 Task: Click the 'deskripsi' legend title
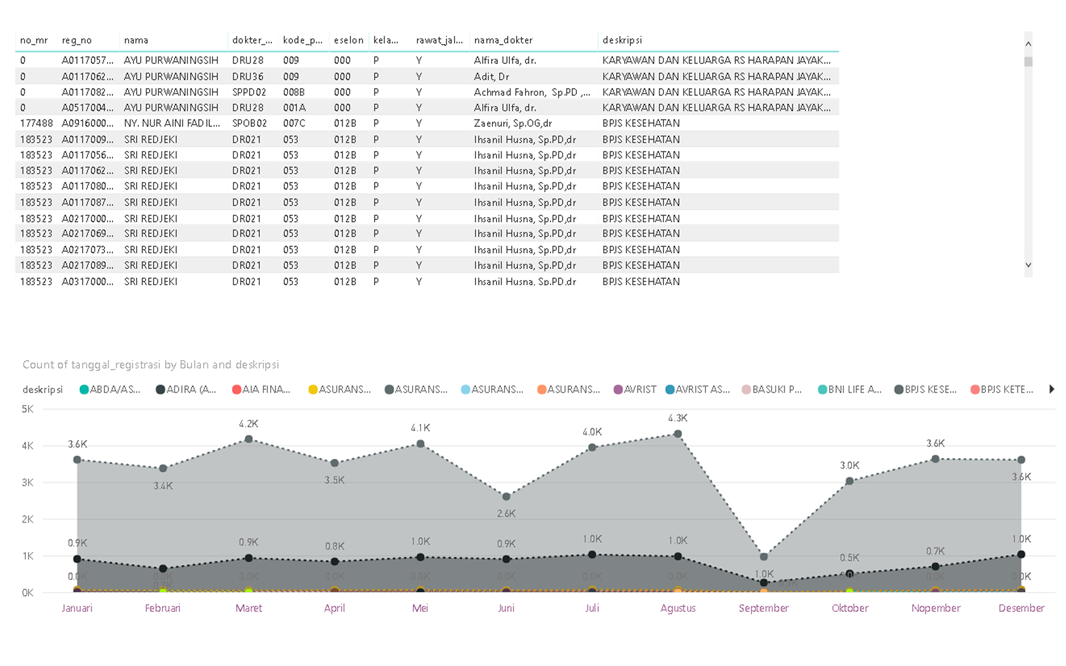point(42,389)
